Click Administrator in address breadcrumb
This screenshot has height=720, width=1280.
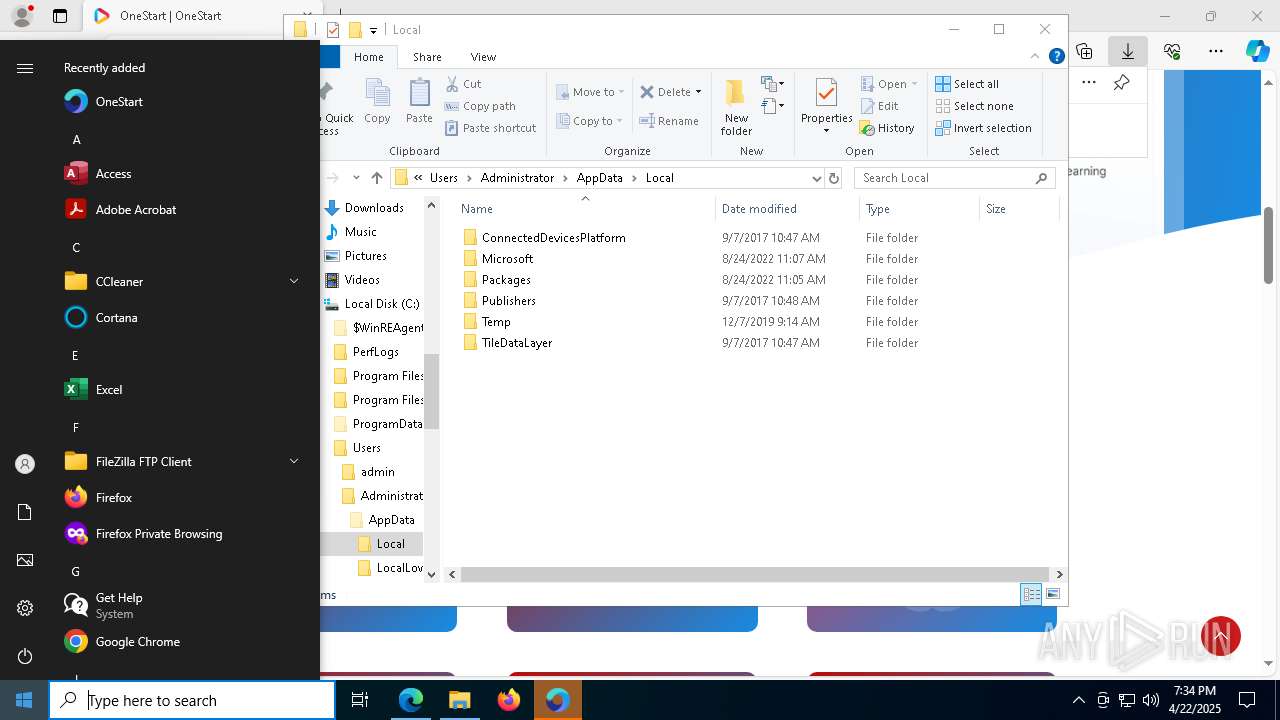click(517, 178)
